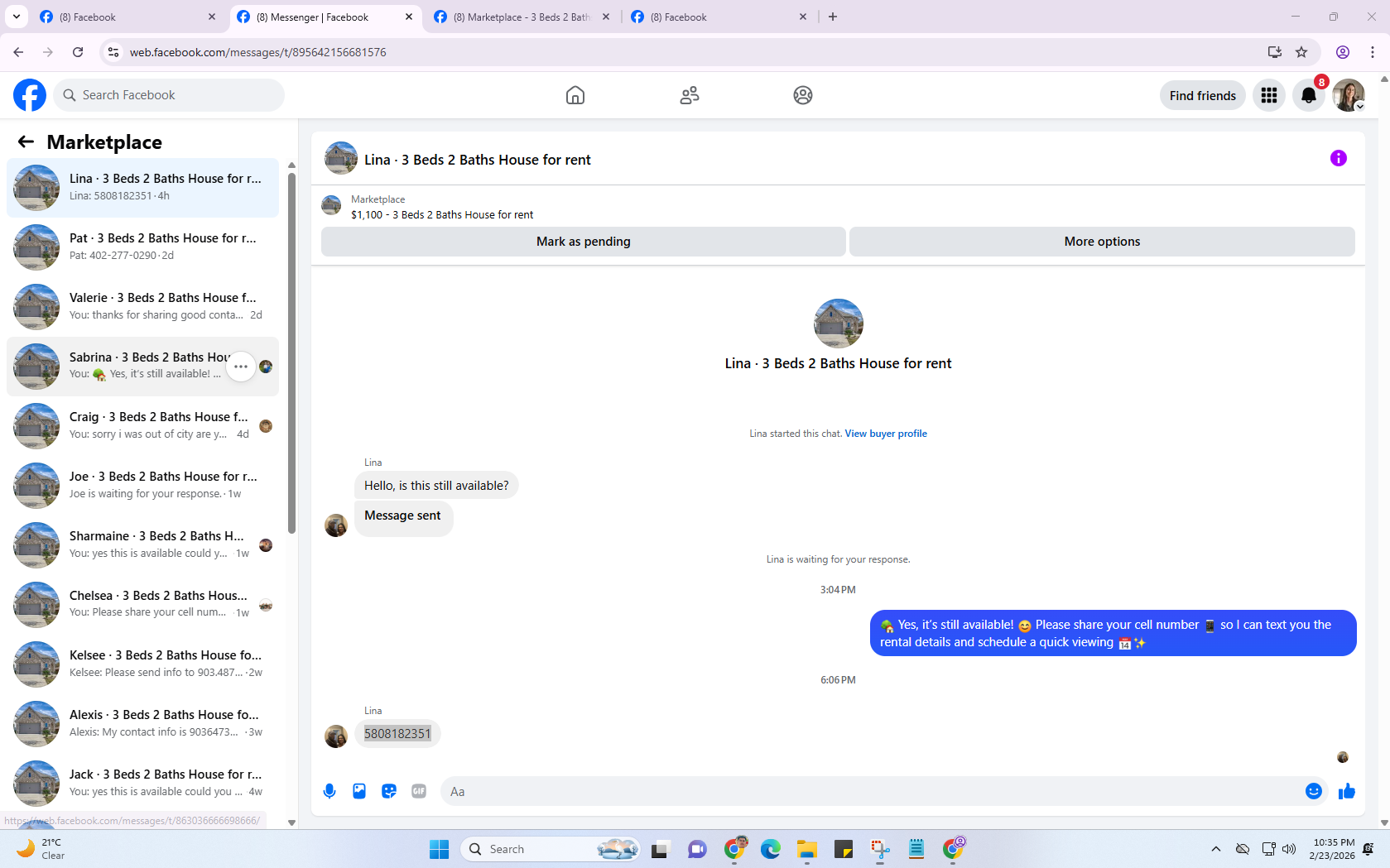Open the tab search dropdown arrow
The image size is (1390, 868).
coord(16,17)
